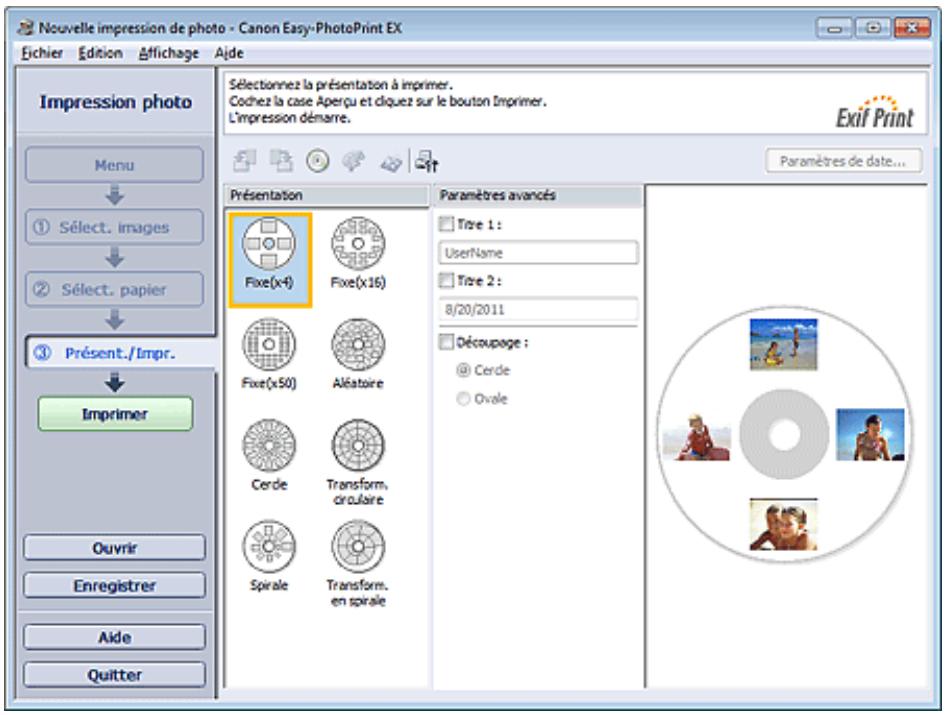Viewport: 948px width, 715px height.
Task: Click the swimsuit photo at right of disc
Action: coord(870,435)
